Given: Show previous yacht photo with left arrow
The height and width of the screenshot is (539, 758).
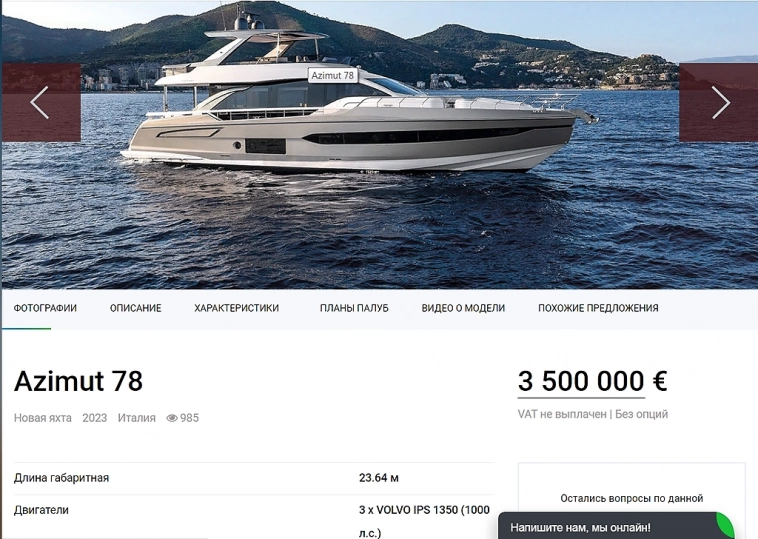Looking at the screenshot, I should [x=41, y=102].
